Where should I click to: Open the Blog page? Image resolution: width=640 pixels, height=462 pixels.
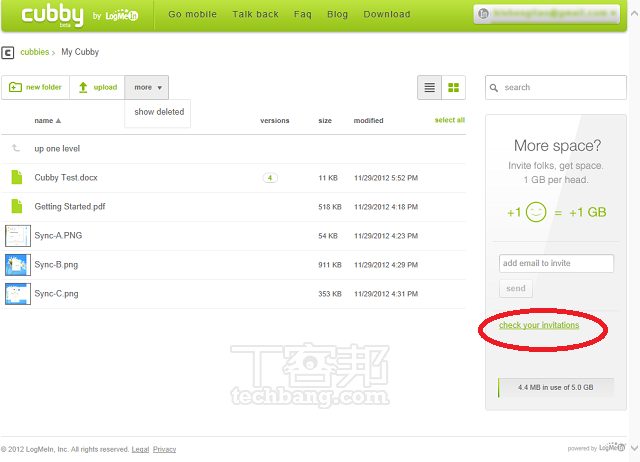(x=338, y=14)
